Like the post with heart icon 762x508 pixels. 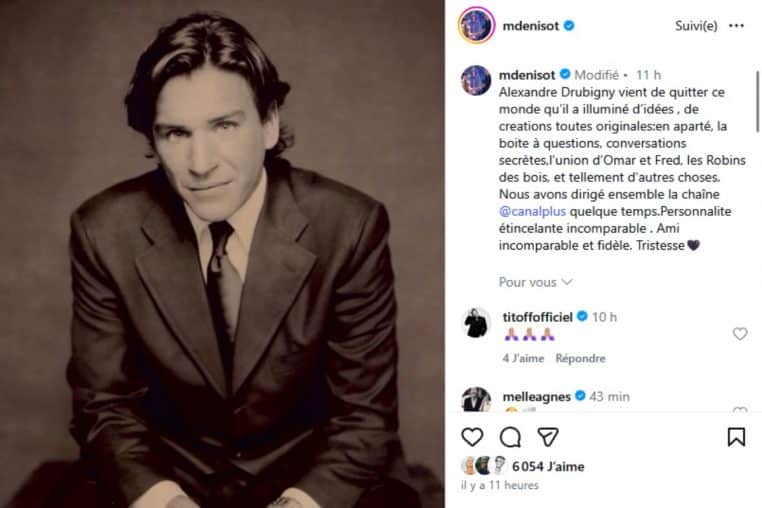(472, 437)
